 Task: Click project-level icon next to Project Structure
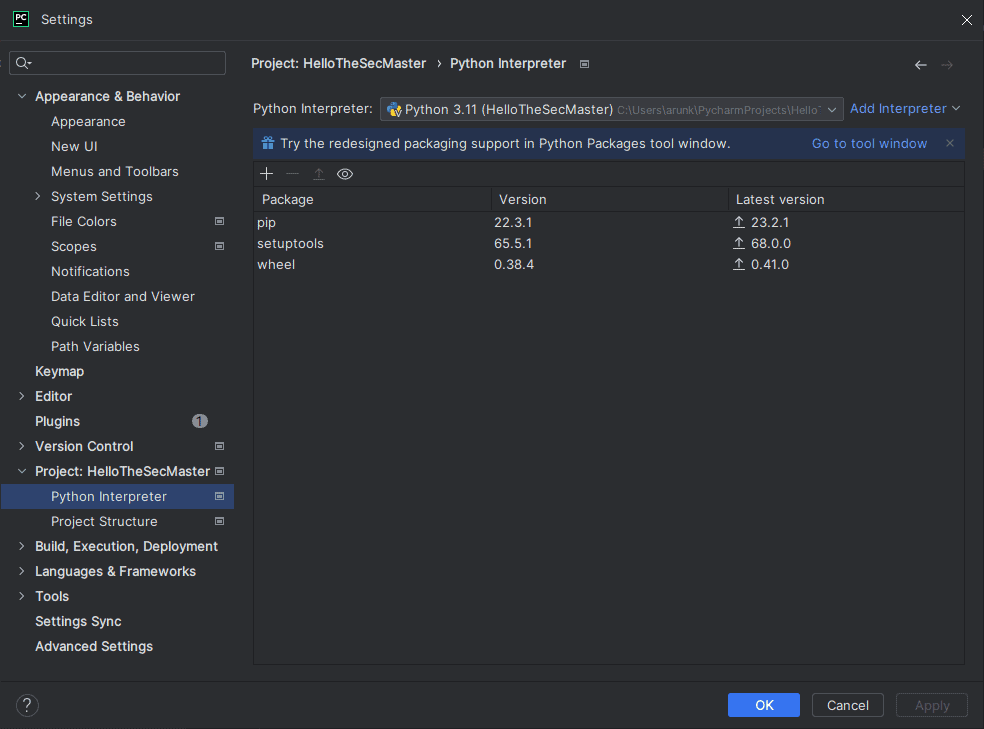[x=220, y=521]
